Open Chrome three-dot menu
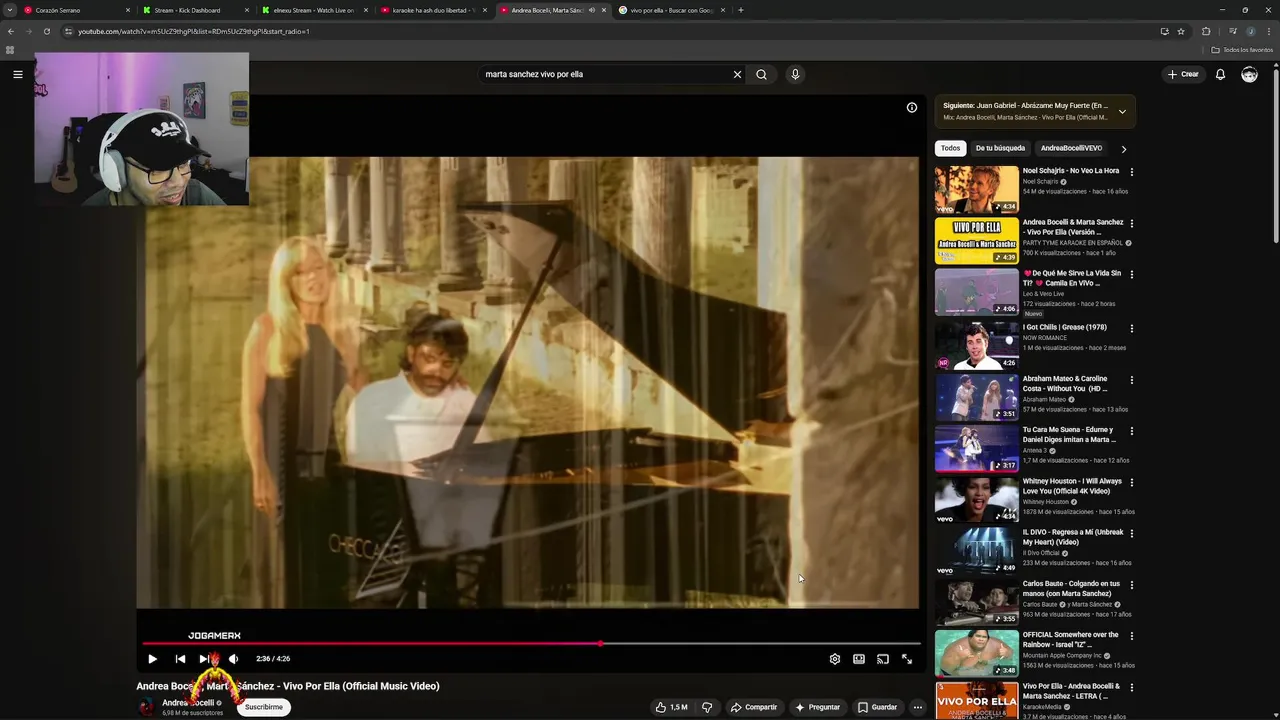The image size is (1280, 720). click(x=1269, y=31)
